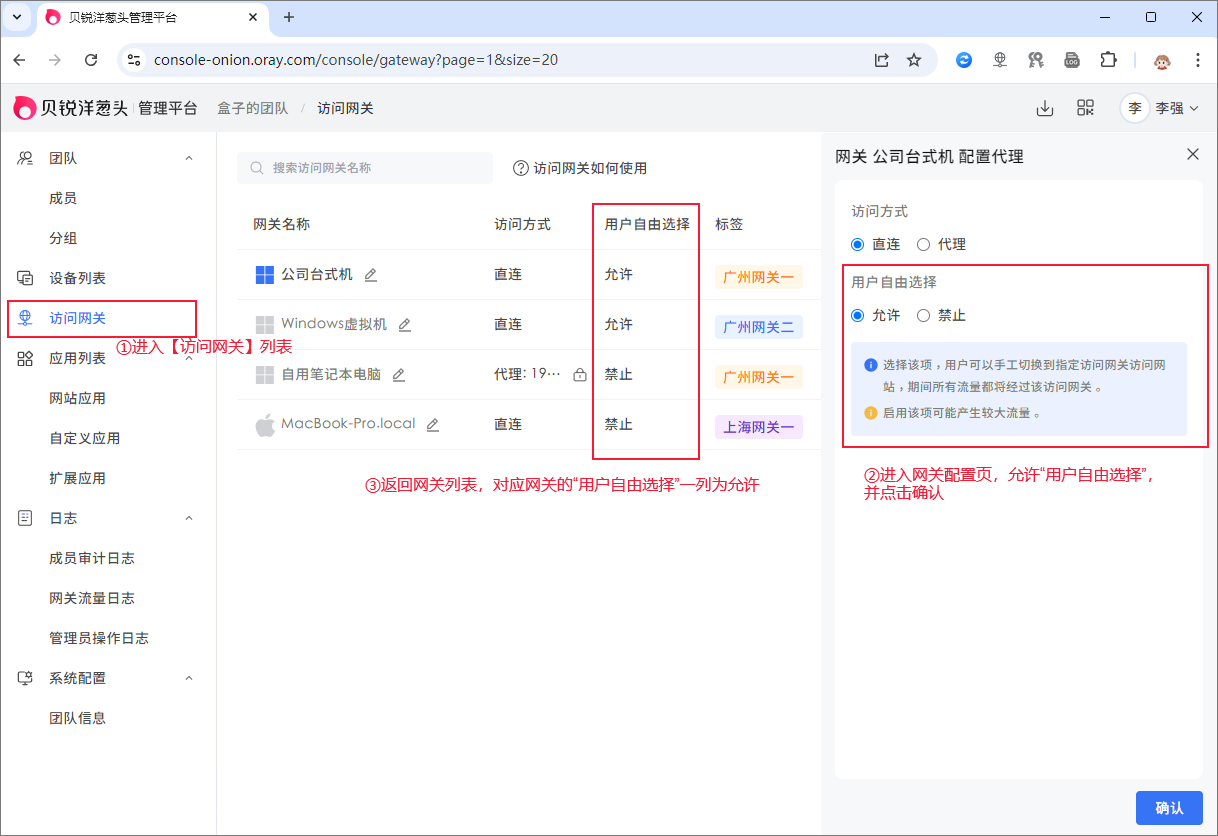Select 直连 access method radio
Screen dimensions: 1218x836
click(x=857, y=244)
